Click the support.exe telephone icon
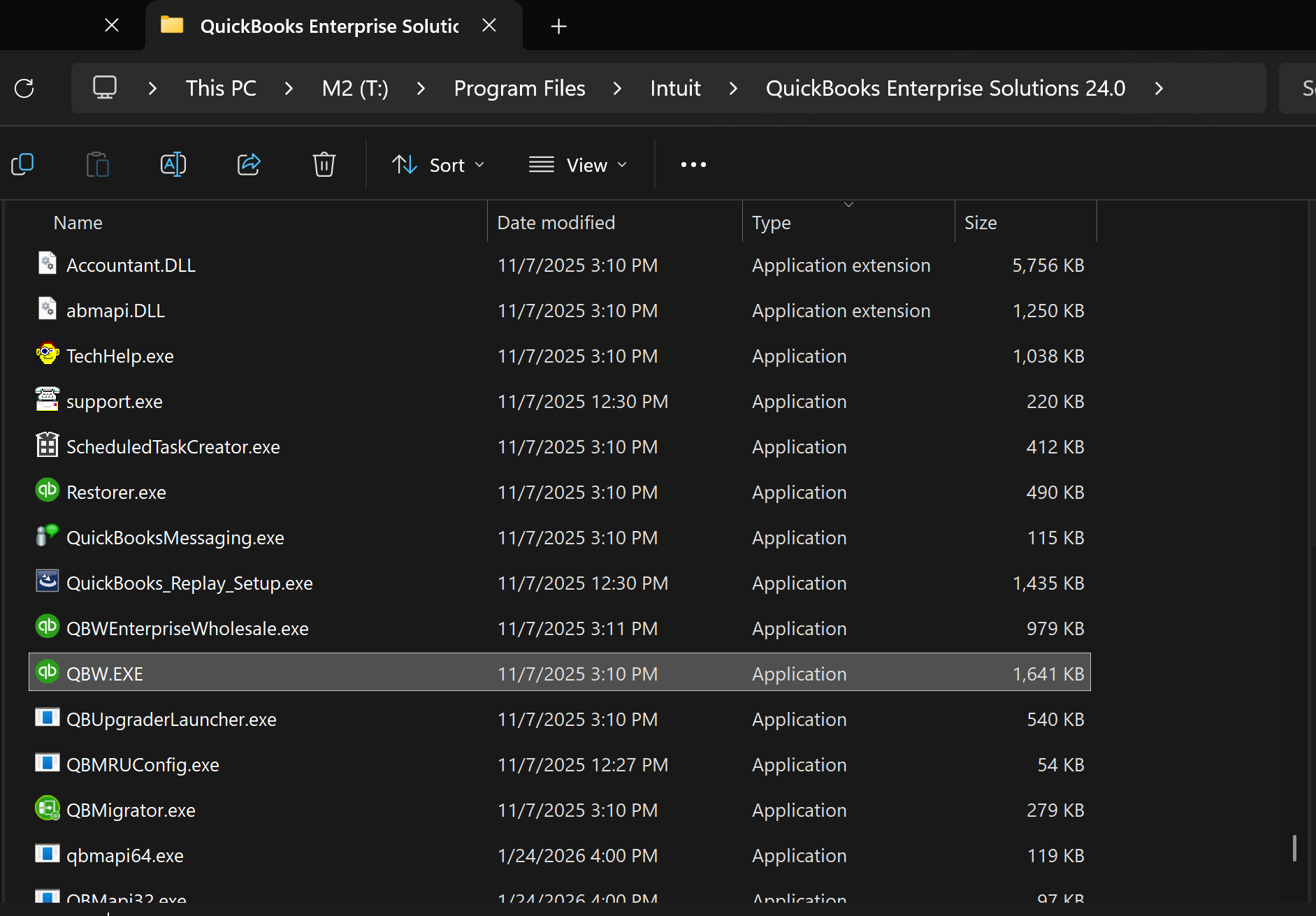The height and width of the screenshot is (916, 1316). point(48,400)
